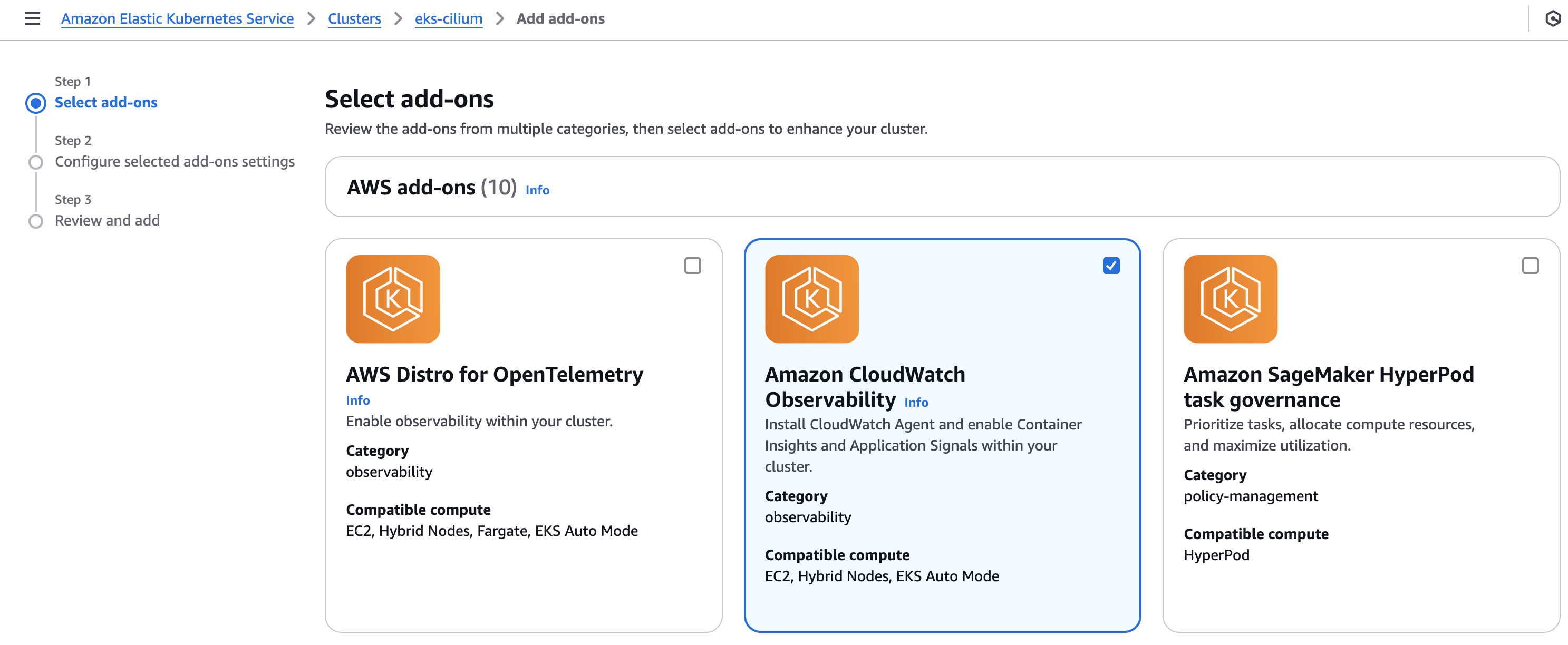
Task: Click Amazon SageMaker HyperPod task governance title
Action: pyautogui.click(x=1329, y=386)
